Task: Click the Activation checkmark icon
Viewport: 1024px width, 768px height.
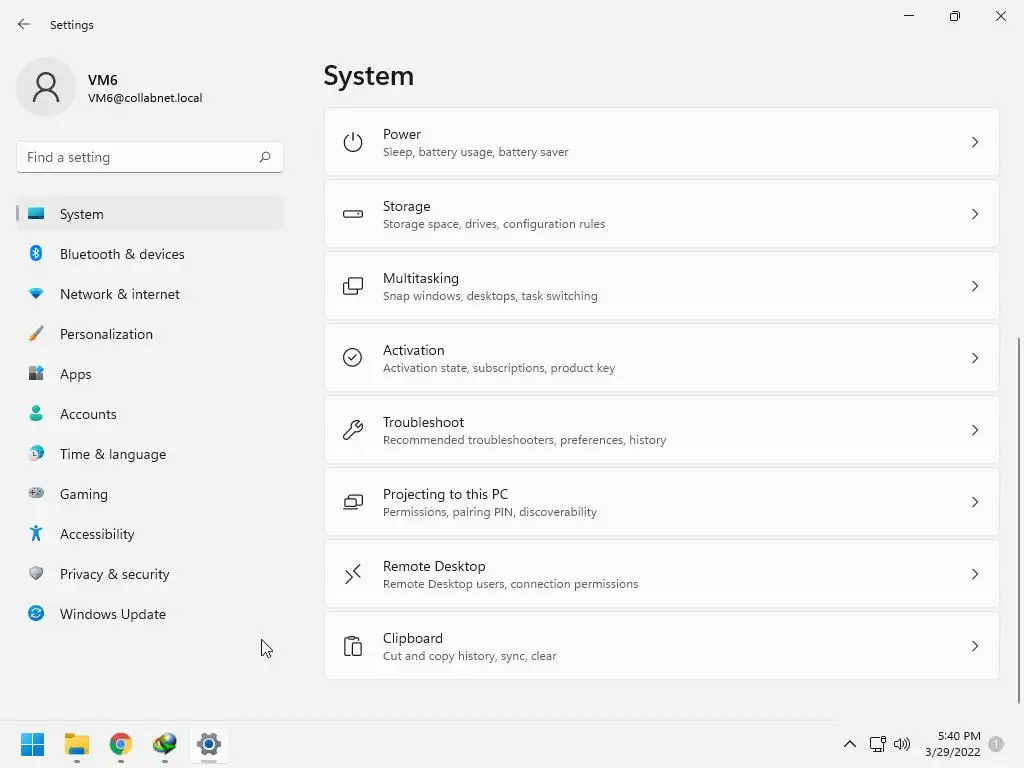Action: (353, 358)
